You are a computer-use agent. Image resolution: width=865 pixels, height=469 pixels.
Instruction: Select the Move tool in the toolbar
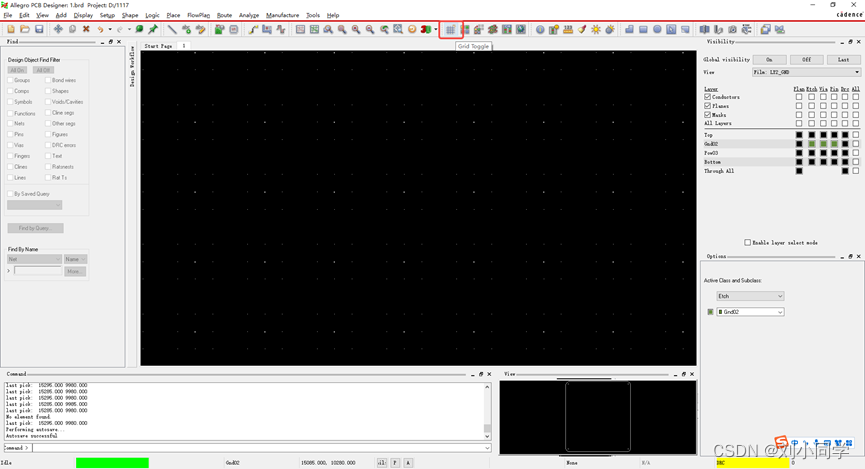58,30
